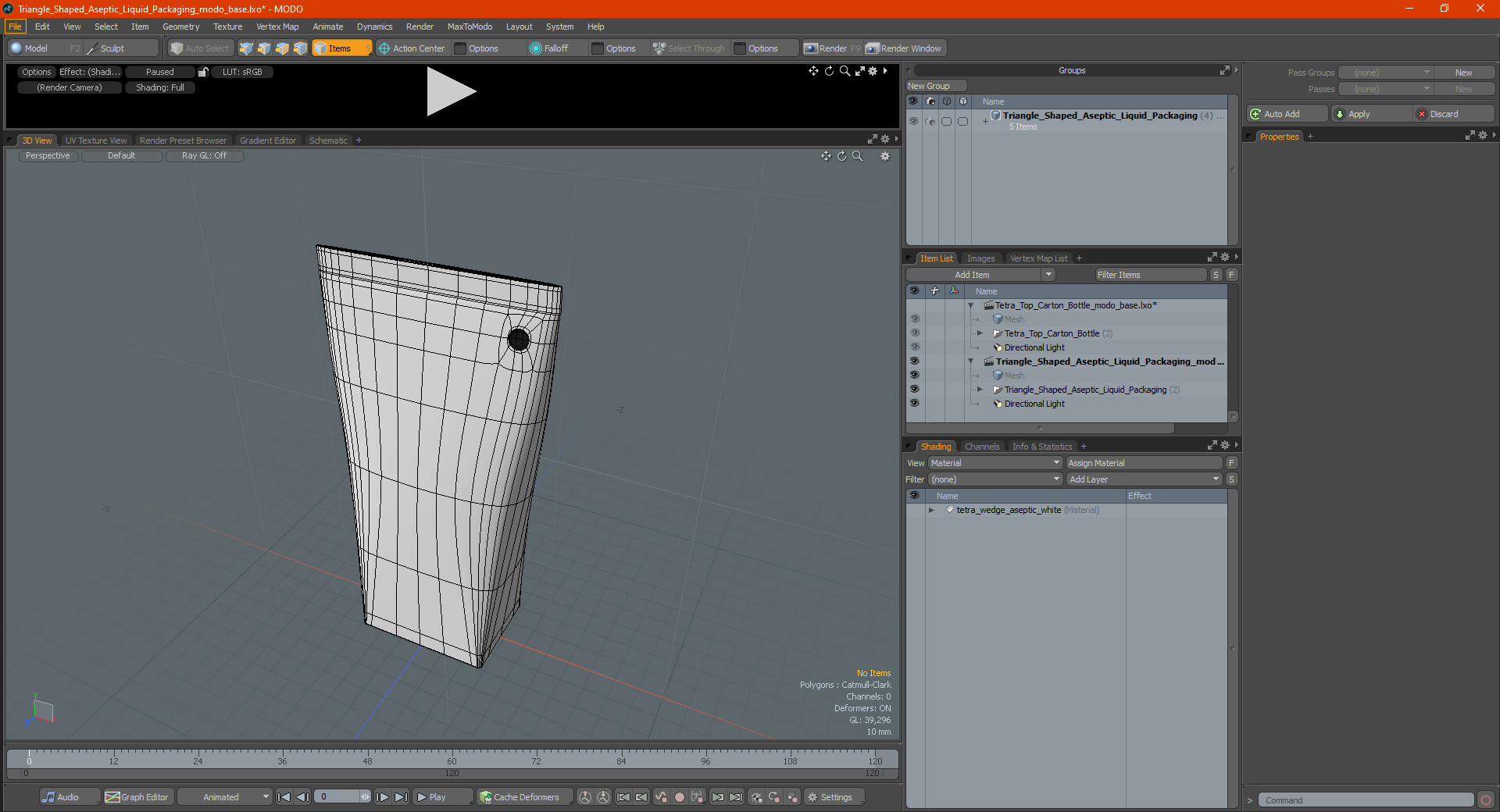
Task: Expand Triangle_Shaped_Aseptic_Liquid_Packaging group item
Action: pyautogui.click(x=980, y=390)
